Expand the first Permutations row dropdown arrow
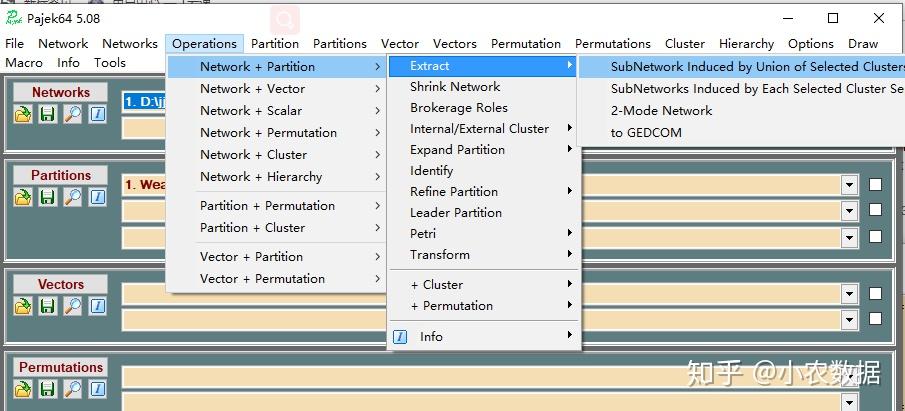The image size is (905, 411). click(x=849, y=377)
